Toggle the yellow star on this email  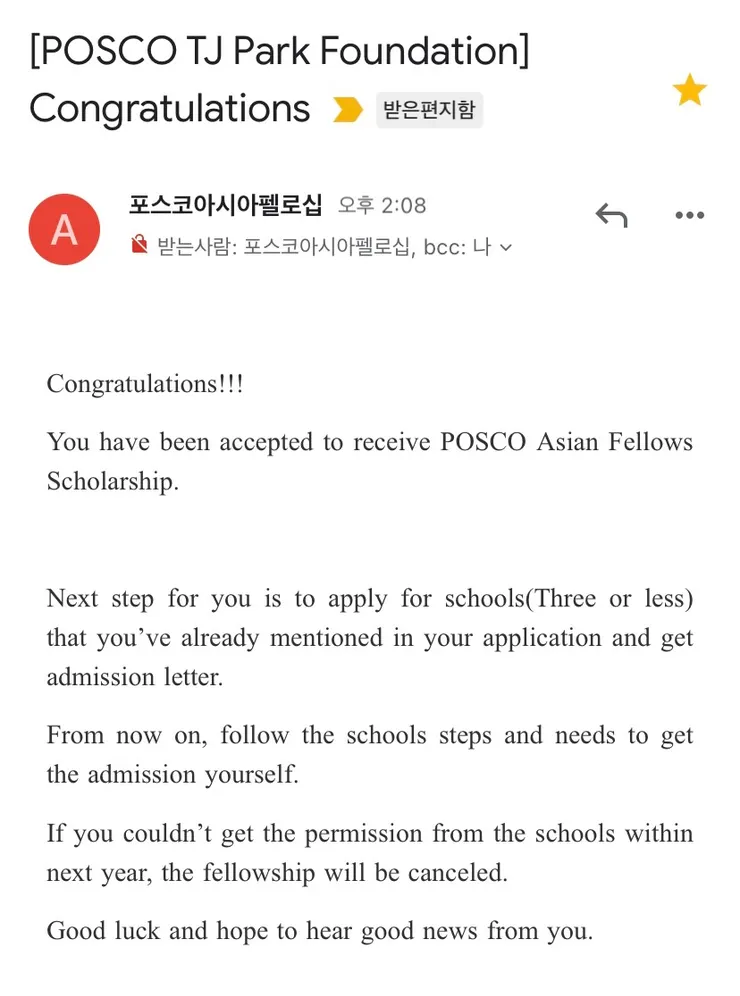point(689,90)
